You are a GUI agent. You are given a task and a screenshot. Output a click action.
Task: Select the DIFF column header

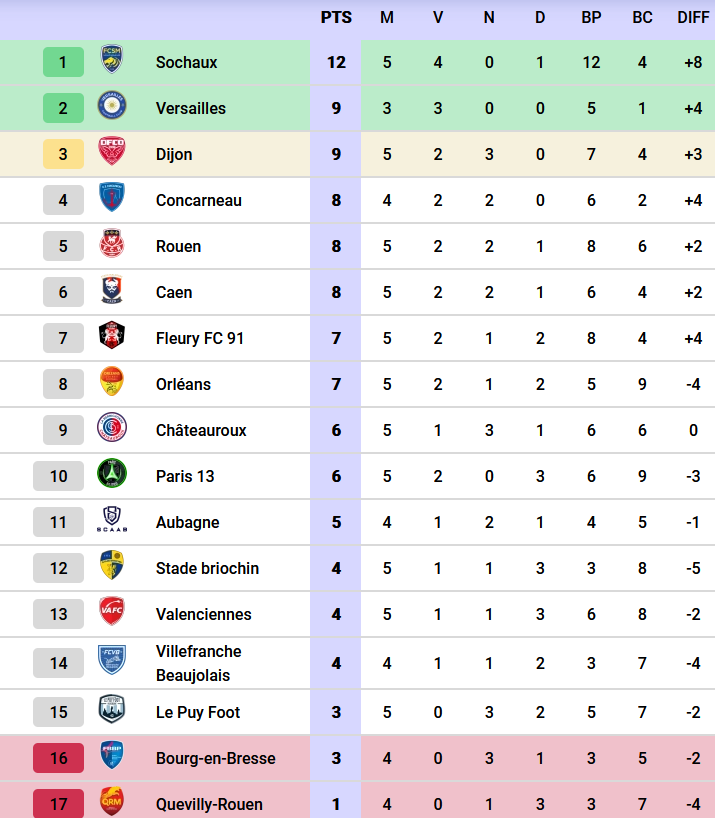[693, 18]
